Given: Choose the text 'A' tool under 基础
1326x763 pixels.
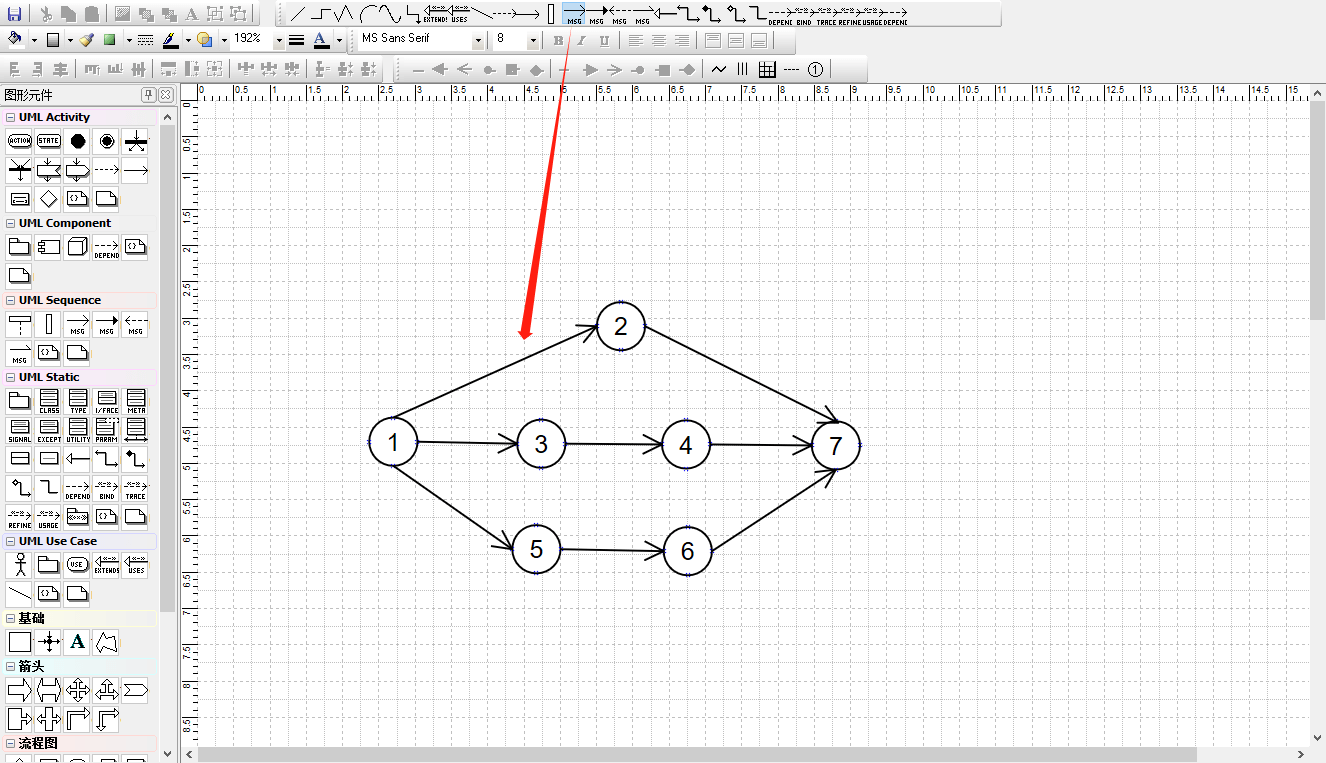Looking at the screenshot, I should [77, 642].
